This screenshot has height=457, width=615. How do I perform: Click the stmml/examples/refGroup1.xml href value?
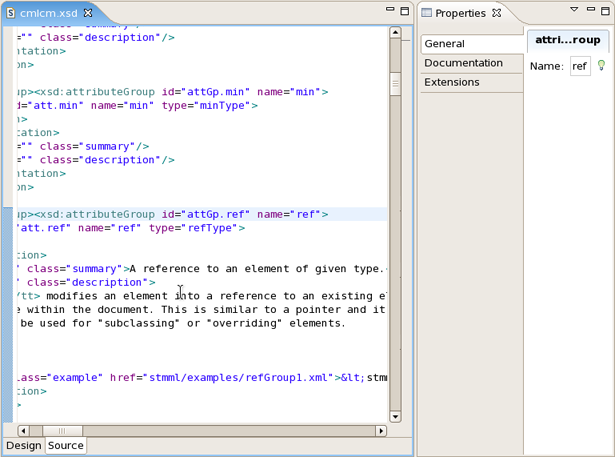(238, 378)
